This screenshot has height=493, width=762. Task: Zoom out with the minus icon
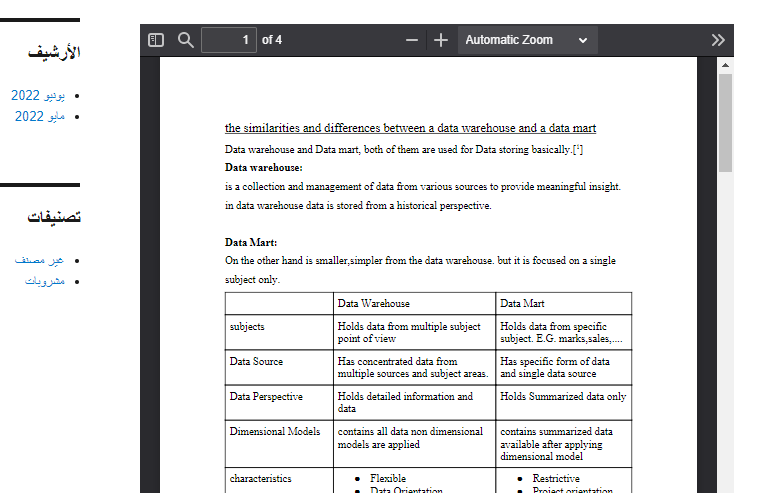pyautogui.click(x=412, y=40)
